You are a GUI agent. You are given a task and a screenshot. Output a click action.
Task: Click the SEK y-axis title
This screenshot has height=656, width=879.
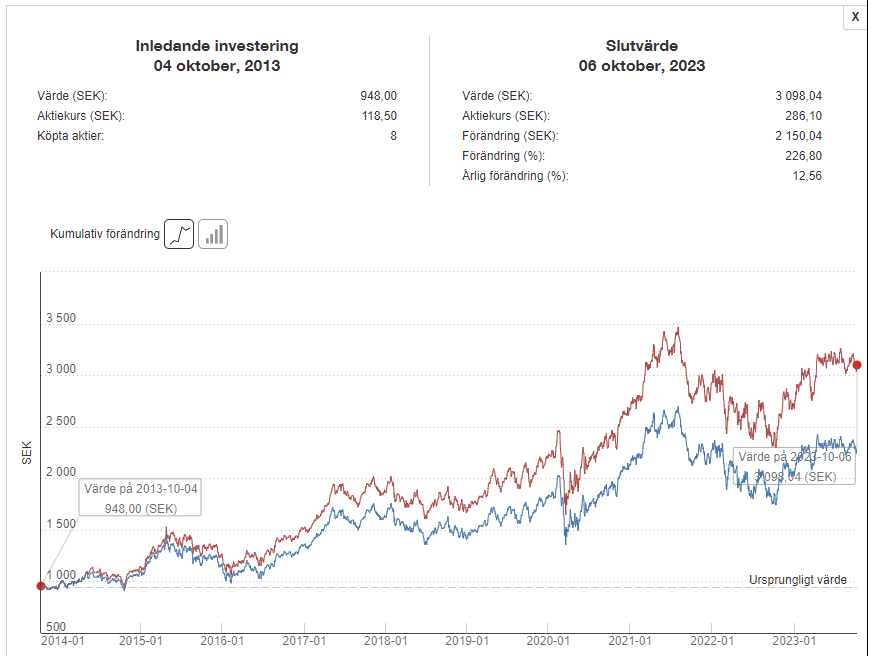tap(27, 452)
